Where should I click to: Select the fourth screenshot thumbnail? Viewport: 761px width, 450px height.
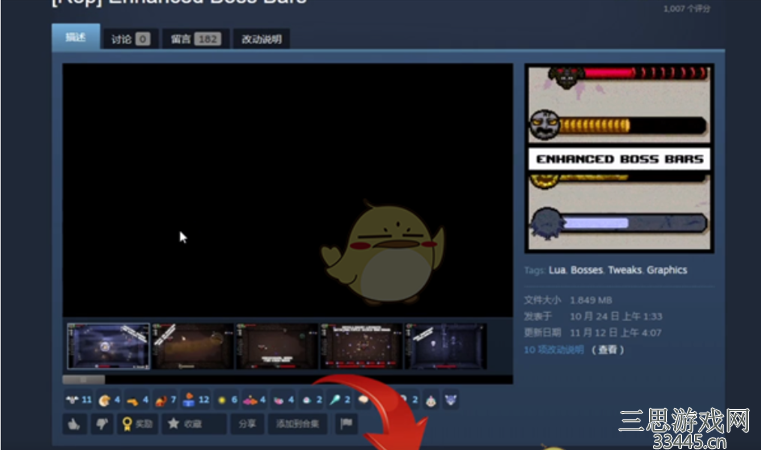click(x=362, y=346)
